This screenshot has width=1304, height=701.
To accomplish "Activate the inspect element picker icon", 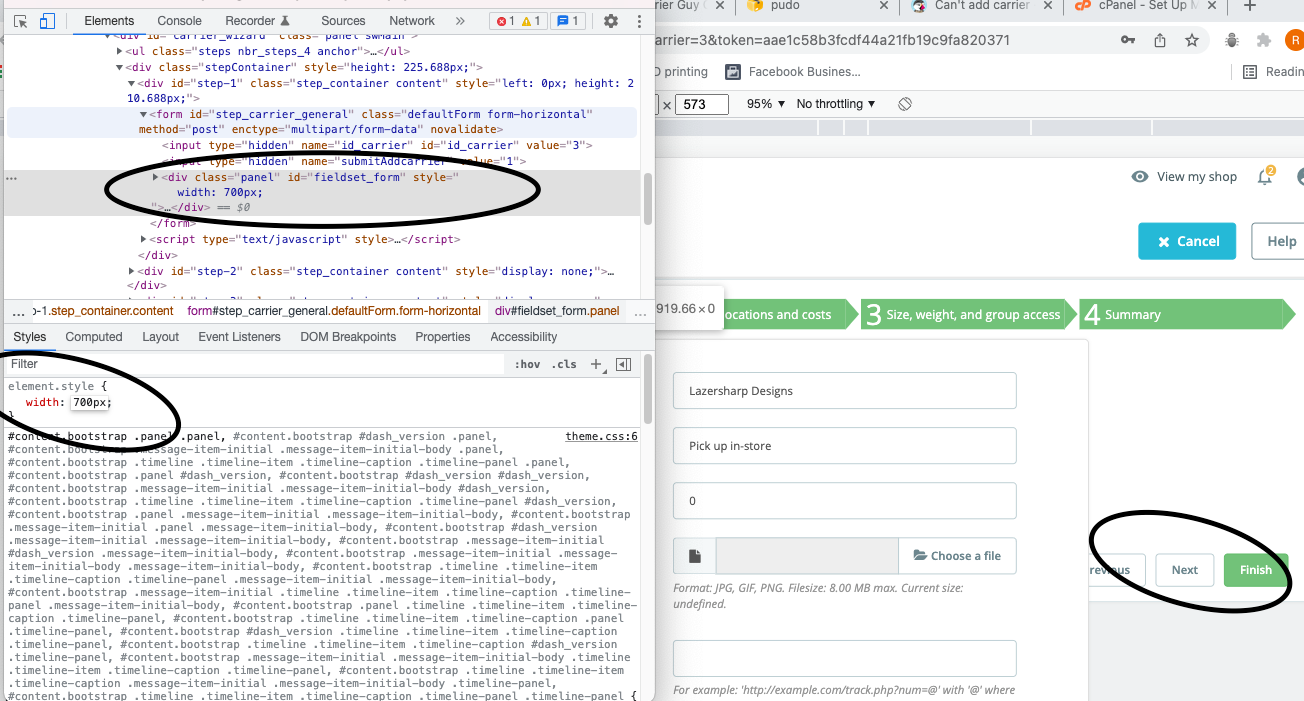I will tap(21, 21).
